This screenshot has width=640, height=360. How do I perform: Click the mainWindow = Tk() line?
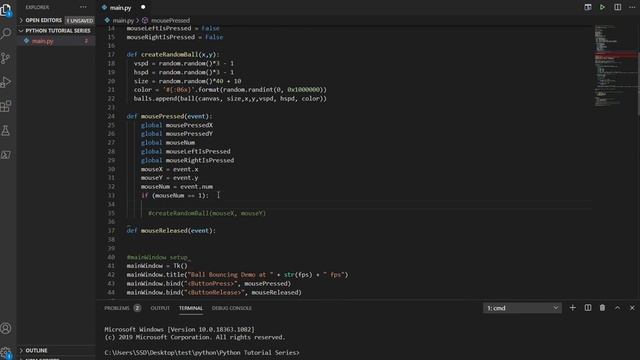point(157,266)
